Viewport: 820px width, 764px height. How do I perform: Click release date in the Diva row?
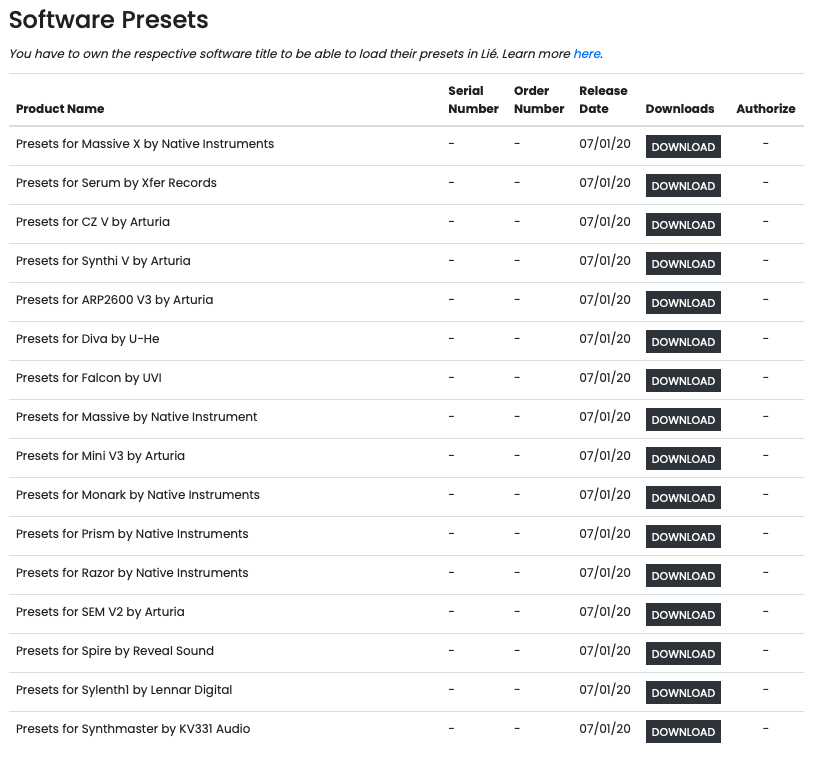click(x=605, y=339)
